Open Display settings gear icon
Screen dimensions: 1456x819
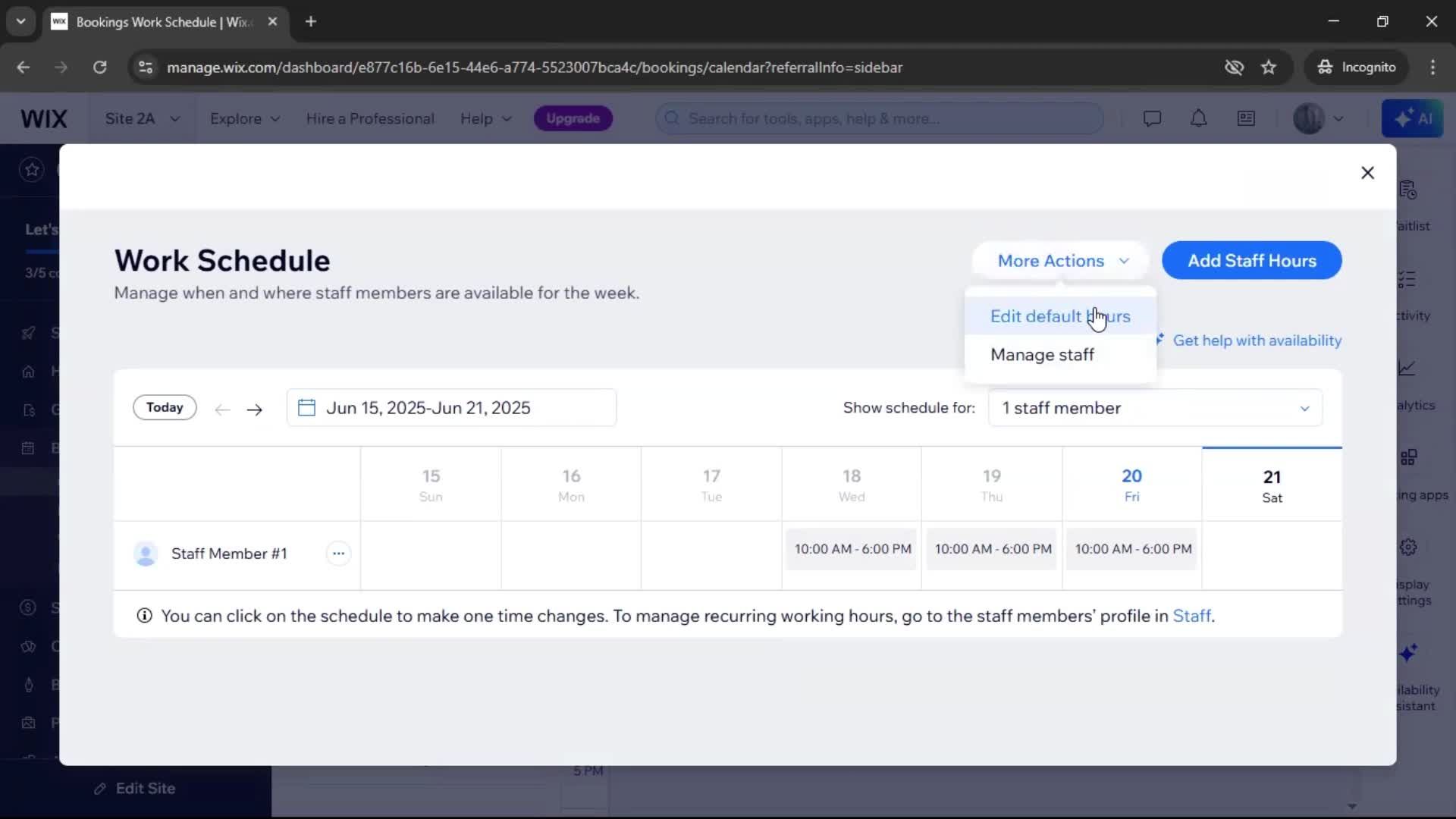pos(1408,547)
